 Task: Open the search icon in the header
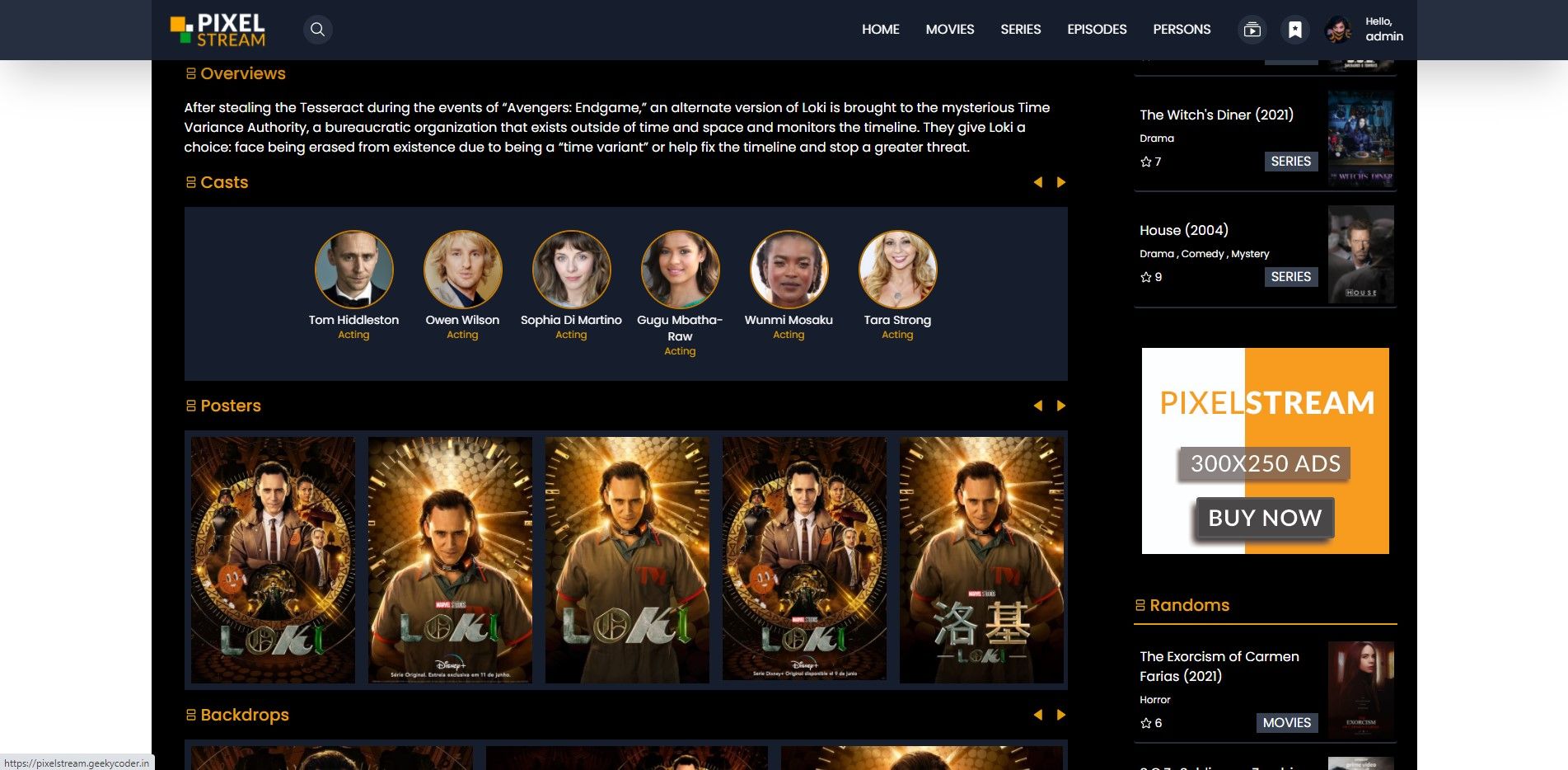pos(317,30)
